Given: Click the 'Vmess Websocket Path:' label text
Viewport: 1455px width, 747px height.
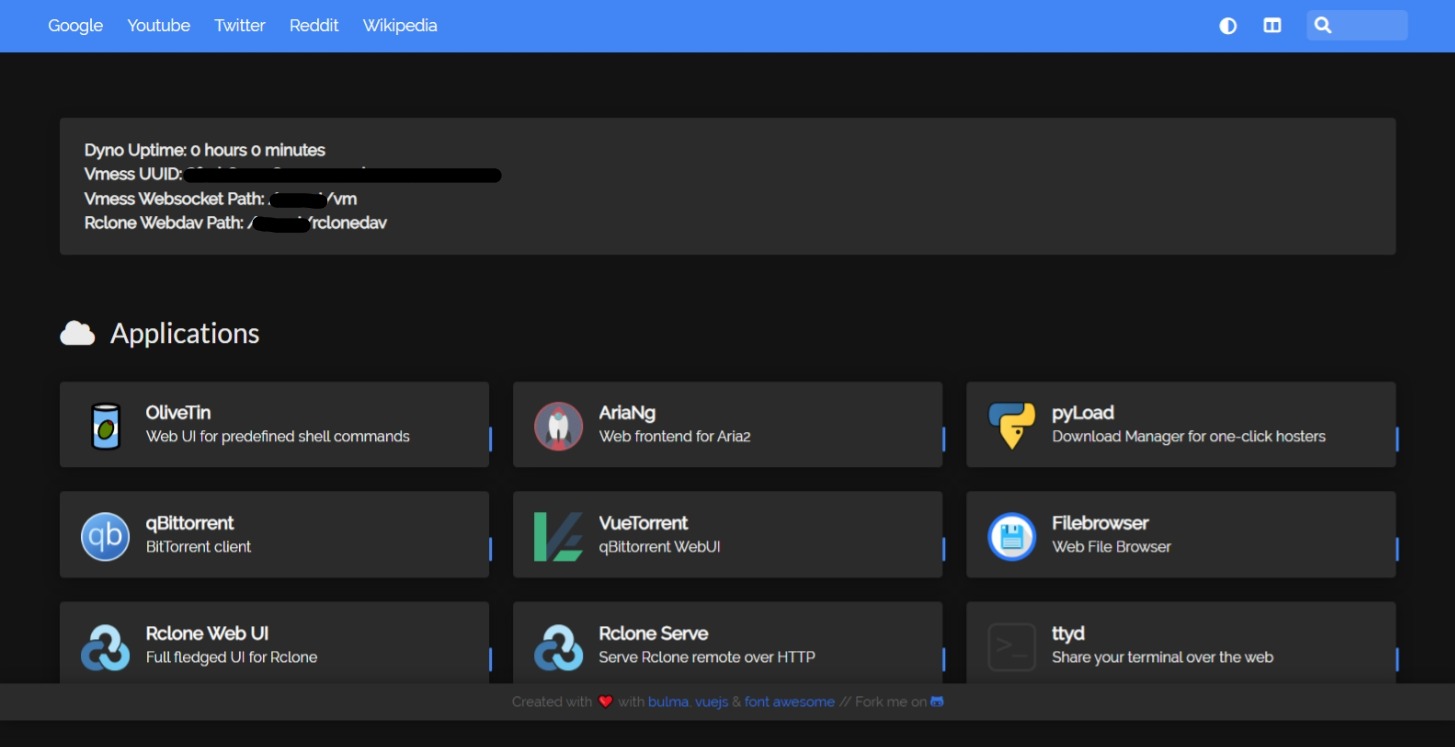Looking at the screenshot, I should (x=175, y=198).
